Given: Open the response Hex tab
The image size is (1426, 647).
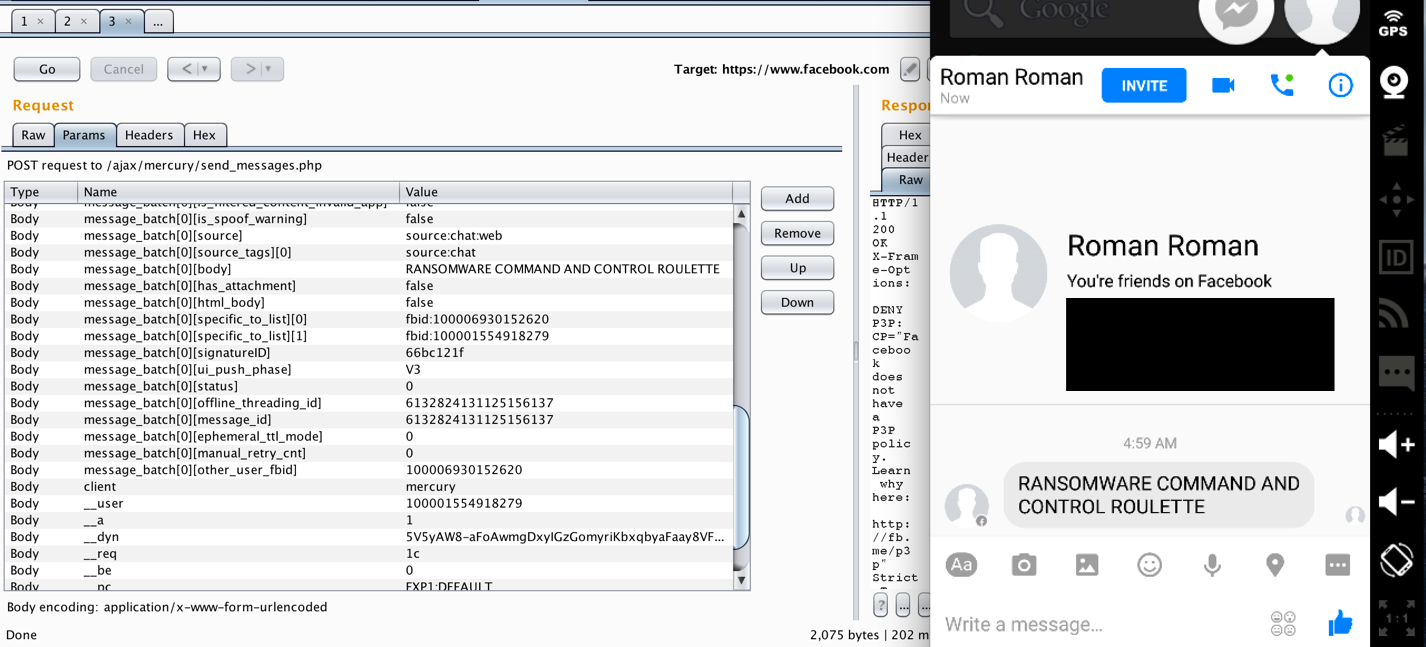Looking at the screenshot, I should 909,135.
